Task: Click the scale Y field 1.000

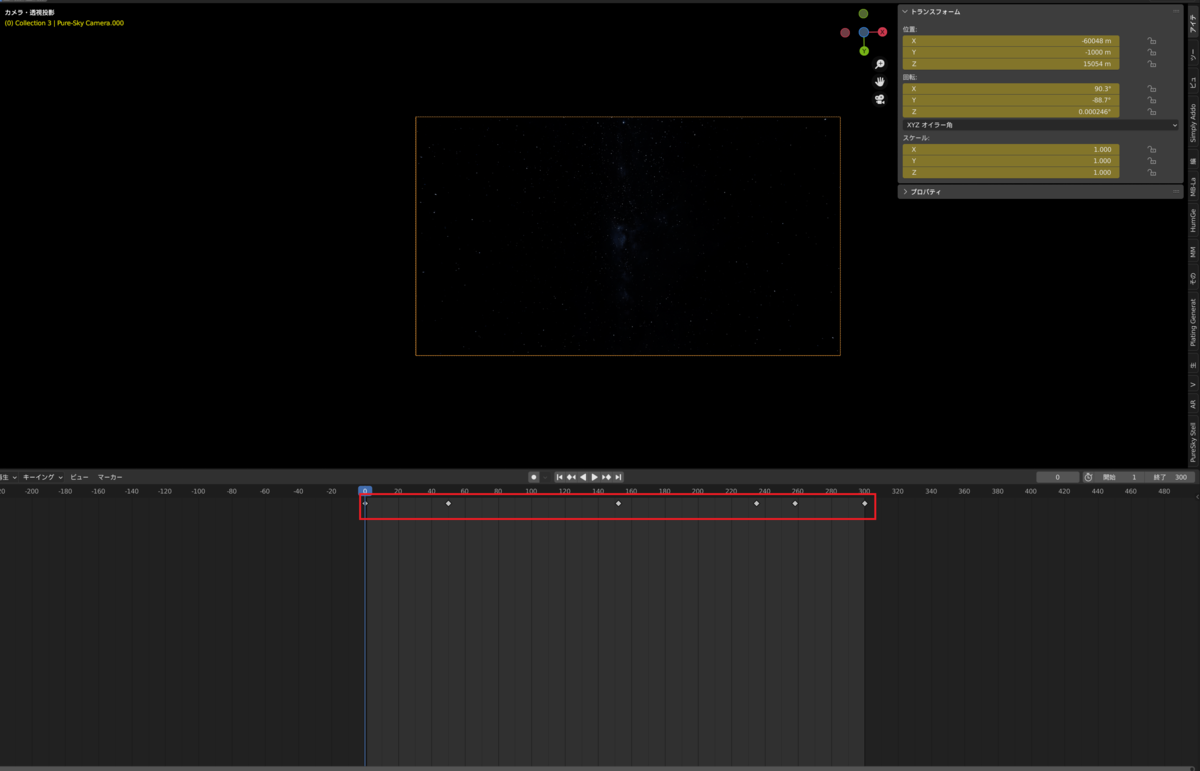Action: tap(1011, 161)
